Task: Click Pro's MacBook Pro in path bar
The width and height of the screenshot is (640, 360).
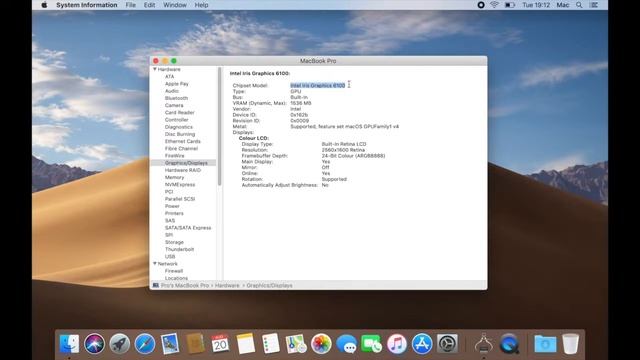Action: pos(185,285)
